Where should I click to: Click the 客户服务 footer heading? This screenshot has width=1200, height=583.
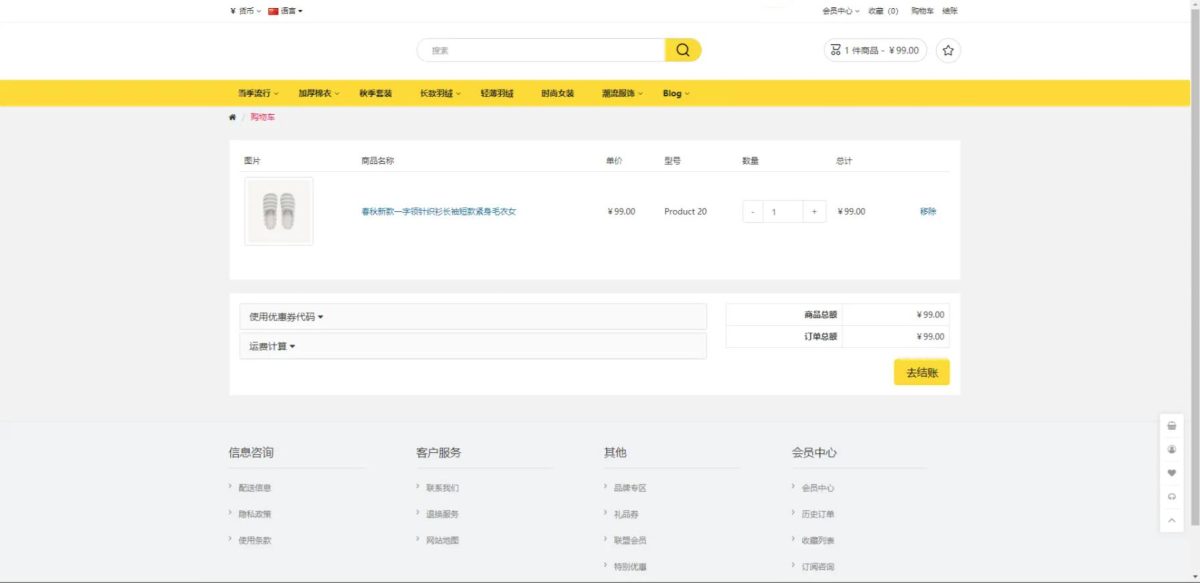coord(439,453)
